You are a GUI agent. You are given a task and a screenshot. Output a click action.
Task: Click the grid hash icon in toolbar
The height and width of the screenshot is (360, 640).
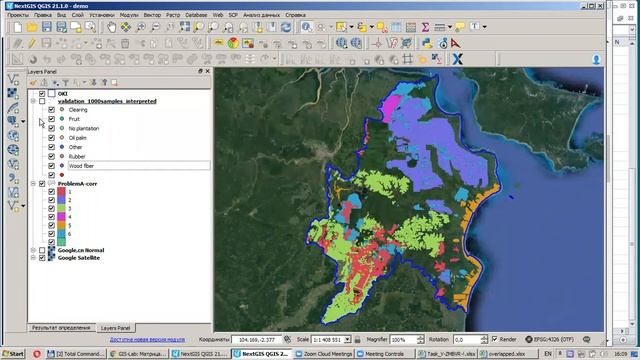(x=407, y=59)
